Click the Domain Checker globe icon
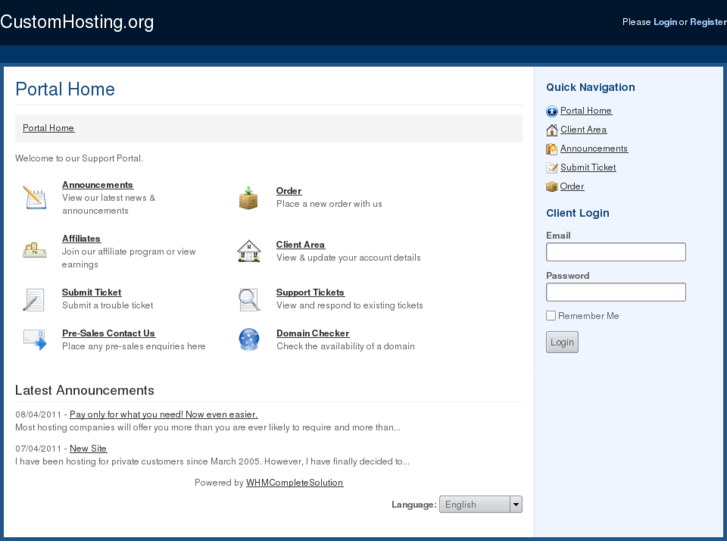Viewport: 727px width, 545px height. (249, 340)
